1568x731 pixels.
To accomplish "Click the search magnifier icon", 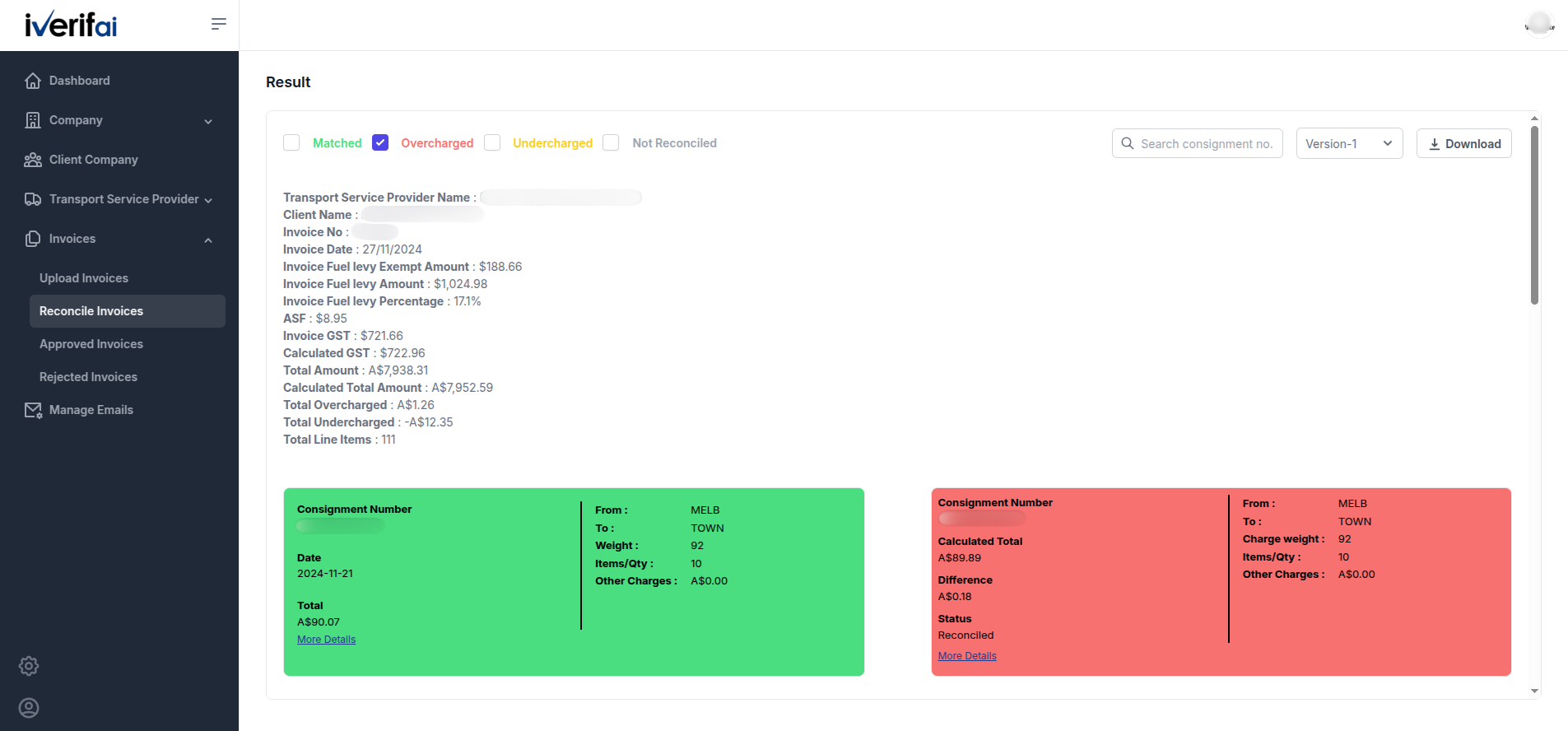I will (1128, 143).
